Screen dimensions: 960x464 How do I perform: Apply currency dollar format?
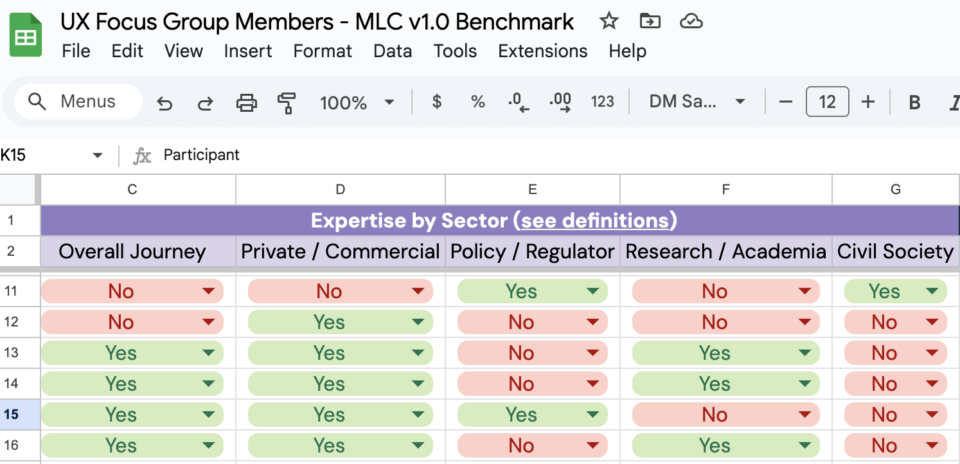(x=437, y=102)
